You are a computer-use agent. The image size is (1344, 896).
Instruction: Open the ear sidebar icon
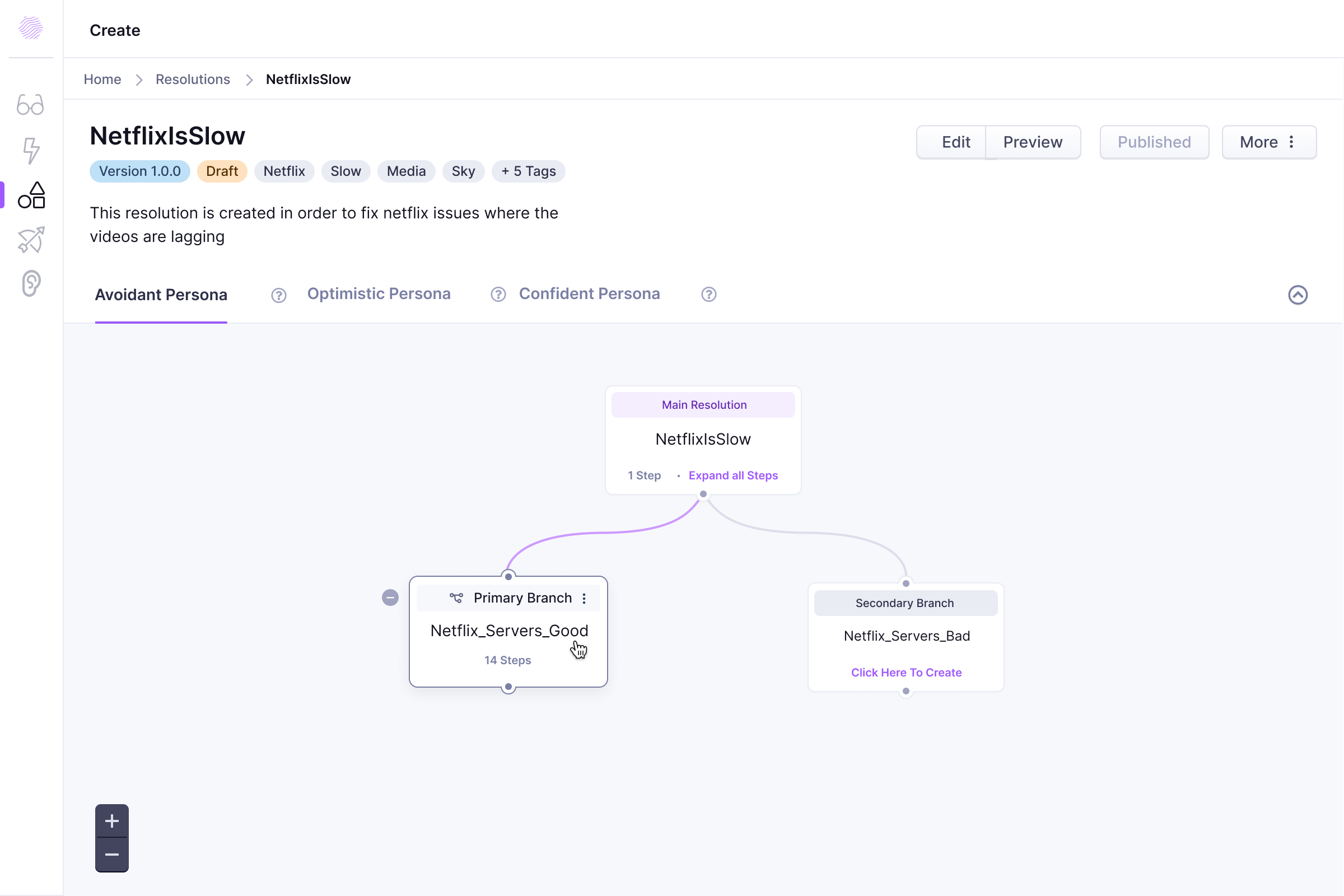[31, 283]
